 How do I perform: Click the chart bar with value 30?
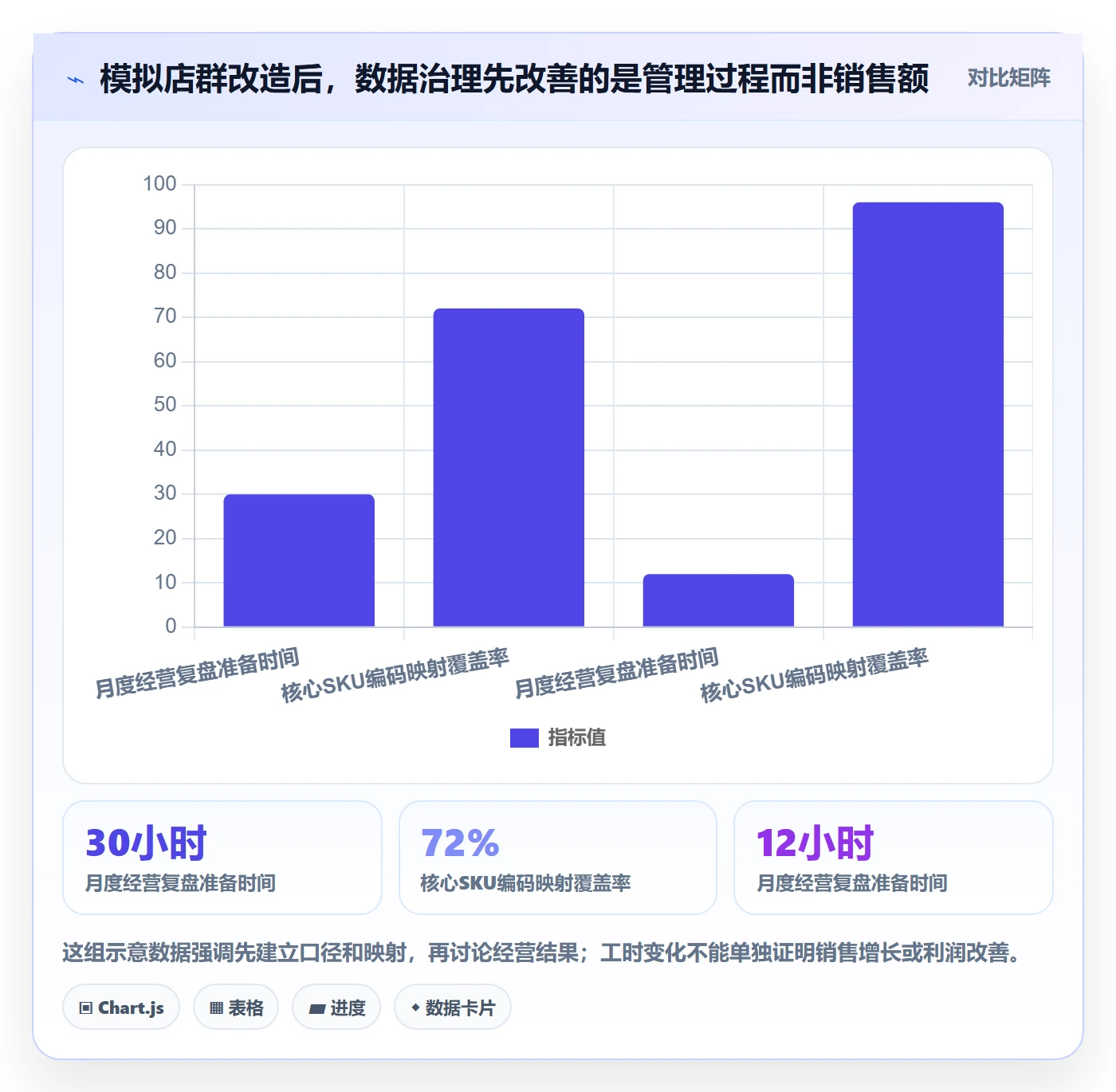pyautogui.click(x=299, y=560)
